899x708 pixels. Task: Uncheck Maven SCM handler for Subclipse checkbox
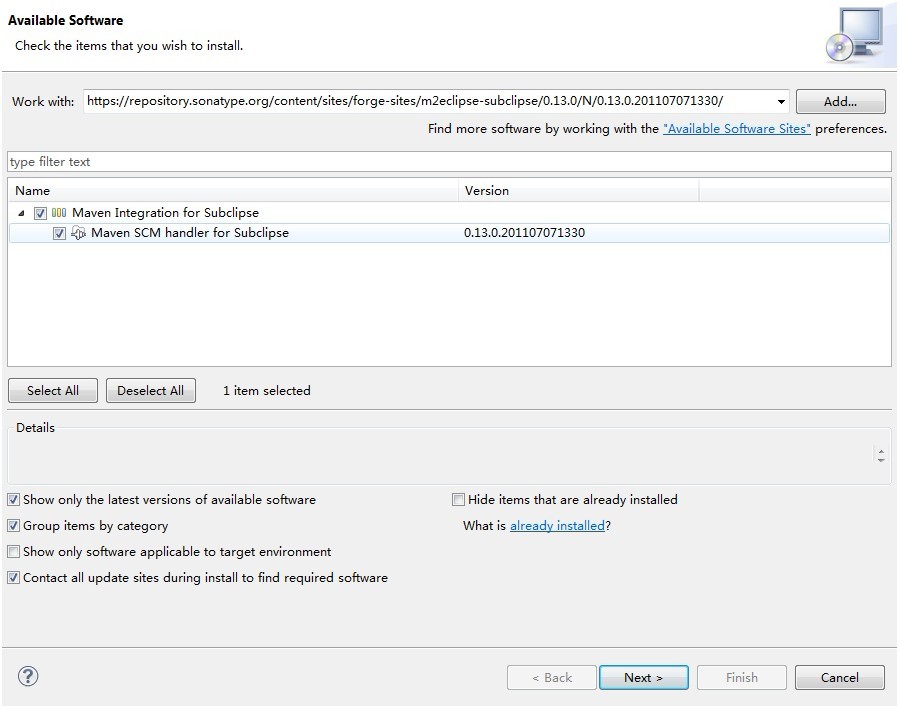59,233
